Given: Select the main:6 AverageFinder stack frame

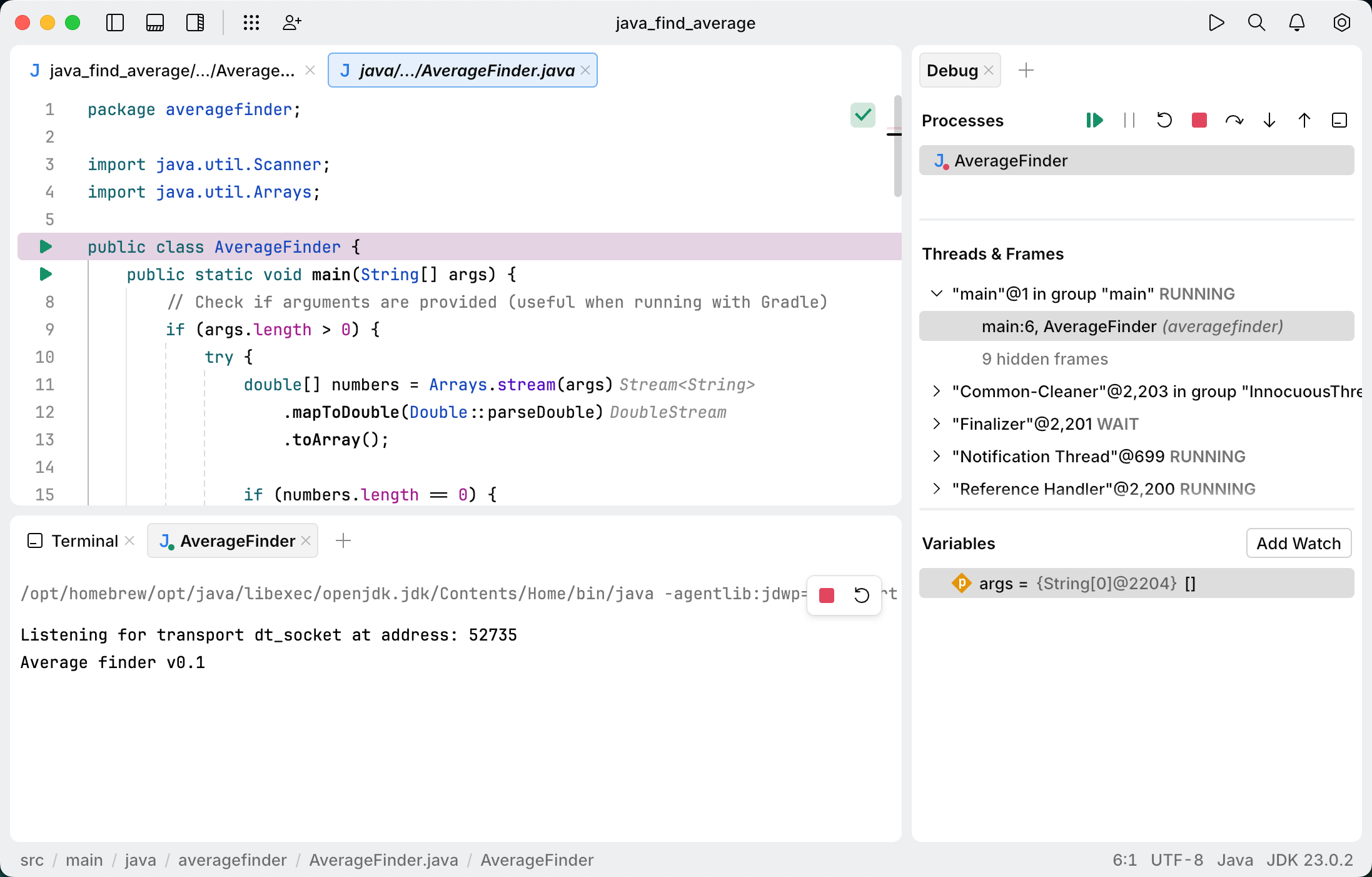Looking at the screenshot, I should (1132, 326).
